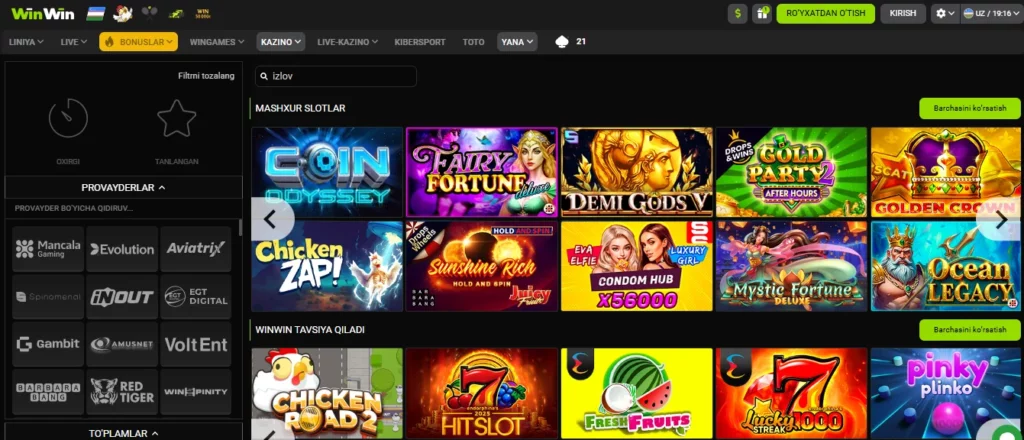Collapse the Provayderlar section
This screenshot has height=440, width=1024.
point(123,187)
